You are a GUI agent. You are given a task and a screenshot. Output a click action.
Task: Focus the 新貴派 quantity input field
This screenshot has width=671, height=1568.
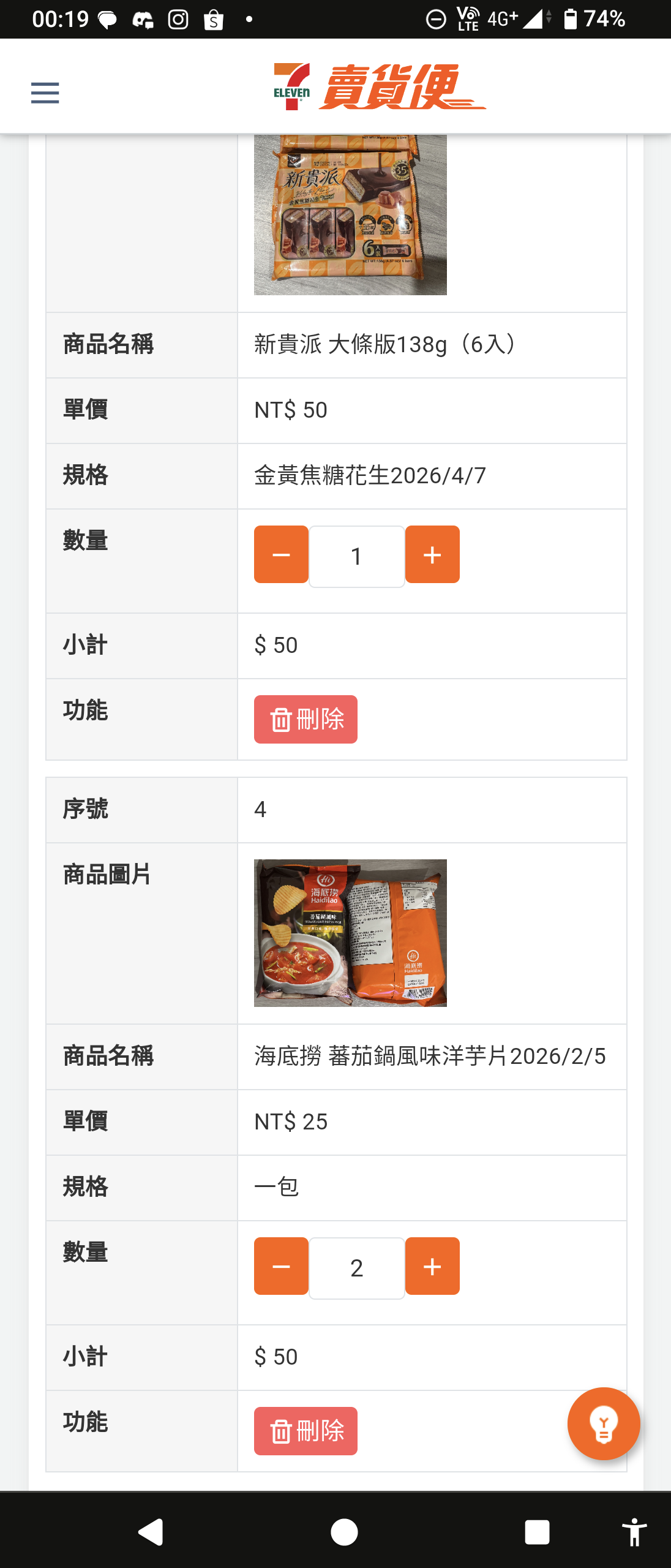pos(356,556)
